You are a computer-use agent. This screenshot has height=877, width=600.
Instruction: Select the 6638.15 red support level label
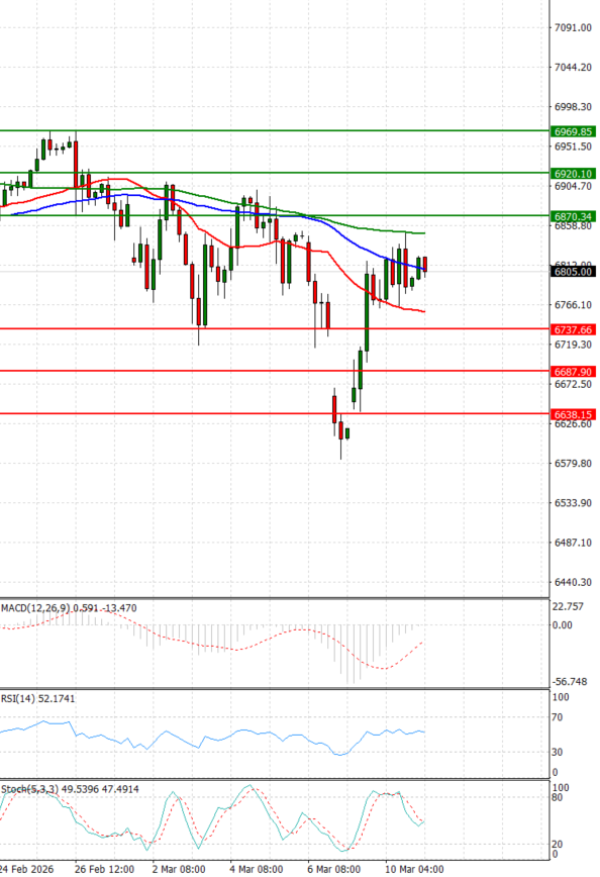pos(573,414)
